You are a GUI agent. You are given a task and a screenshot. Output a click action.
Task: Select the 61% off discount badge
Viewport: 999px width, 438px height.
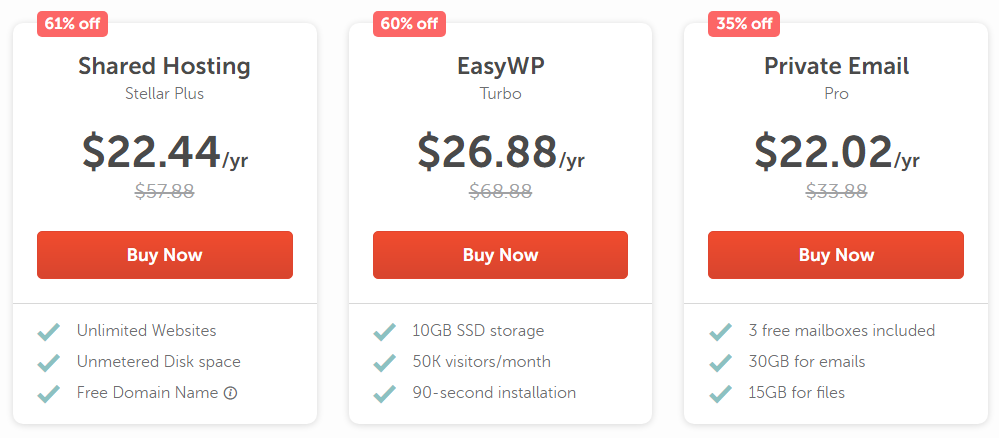coord(73,24)
